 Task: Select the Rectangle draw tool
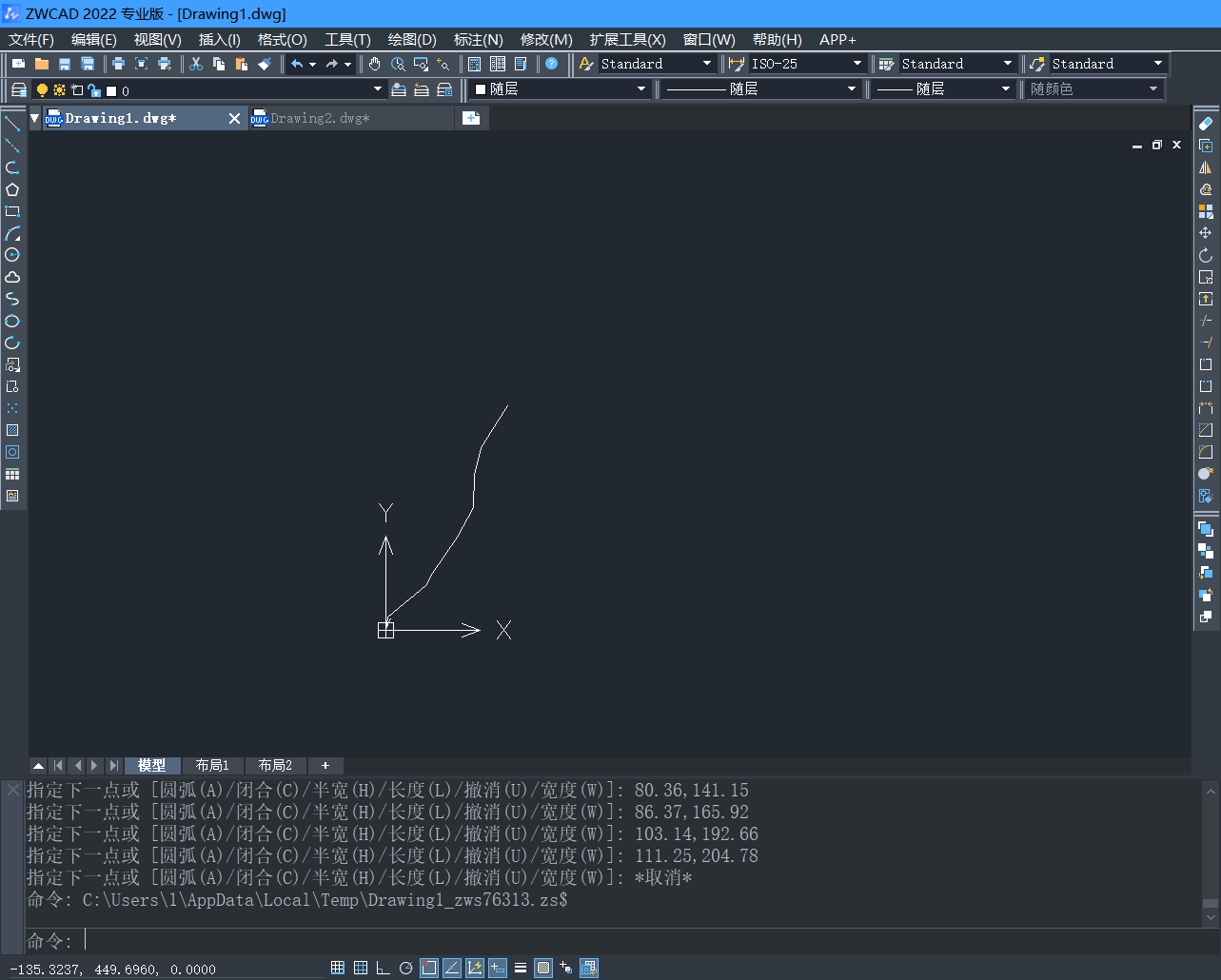pyautogui.click(x=12, y=211)
